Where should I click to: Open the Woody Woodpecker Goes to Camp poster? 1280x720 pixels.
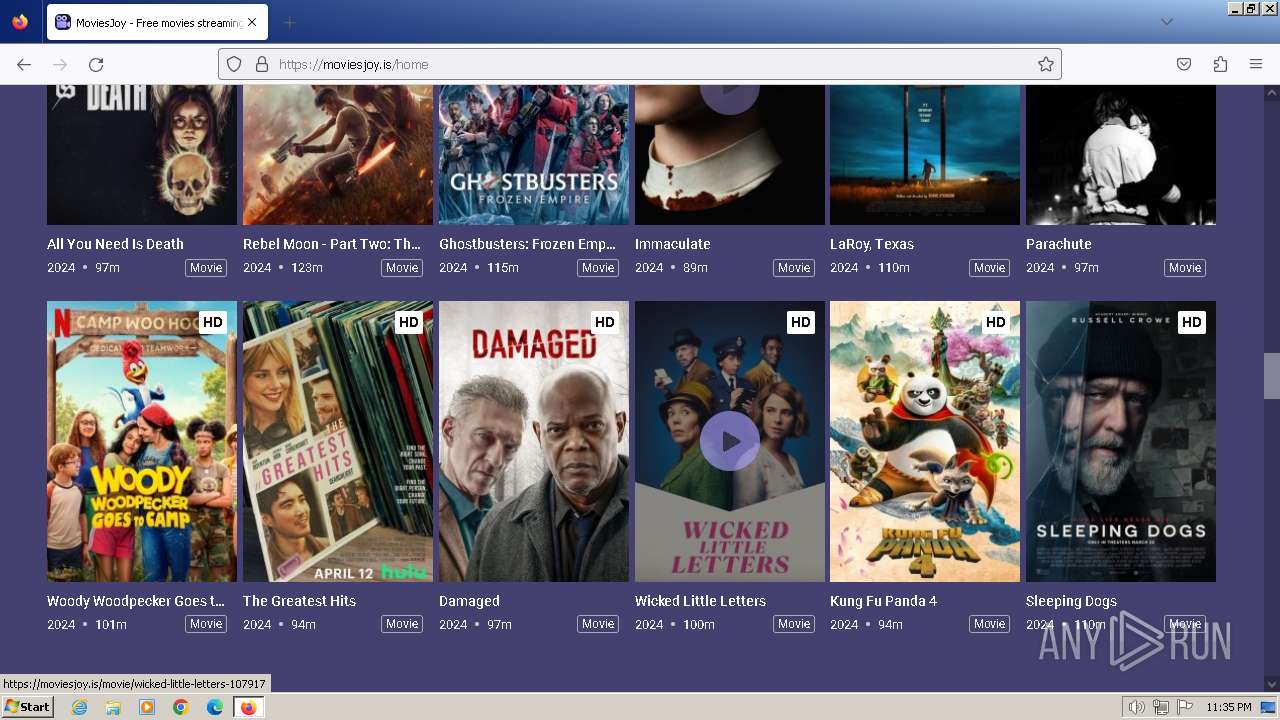142,441
